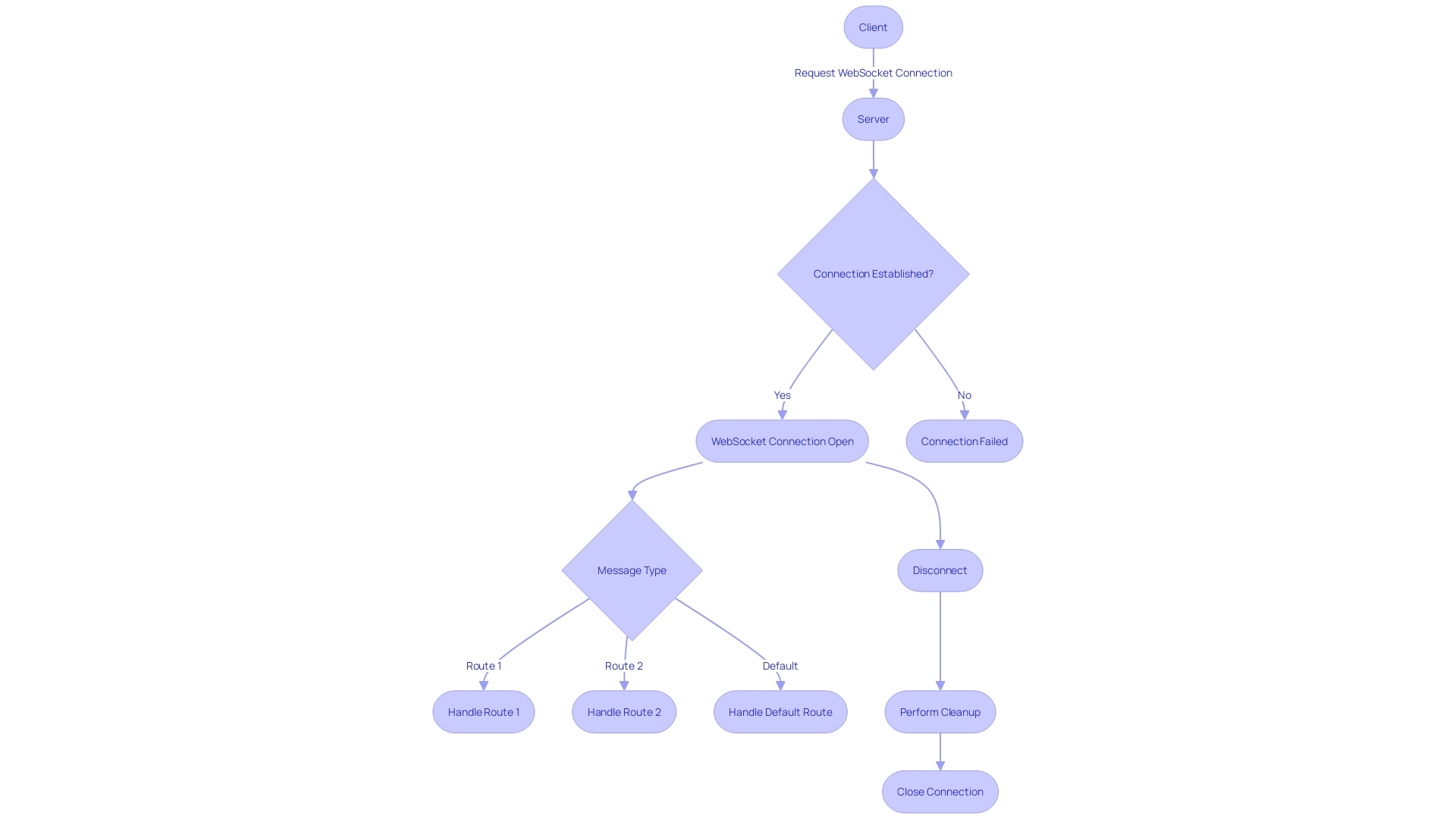Expand the Yes branch path
Screen dimensions: 1456x819
782,394
